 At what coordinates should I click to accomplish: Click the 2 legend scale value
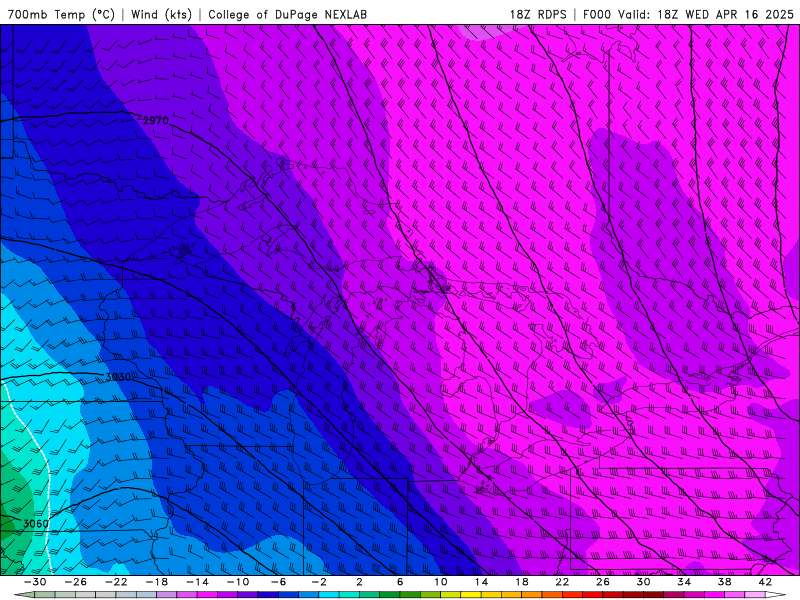tap(359, 582)
